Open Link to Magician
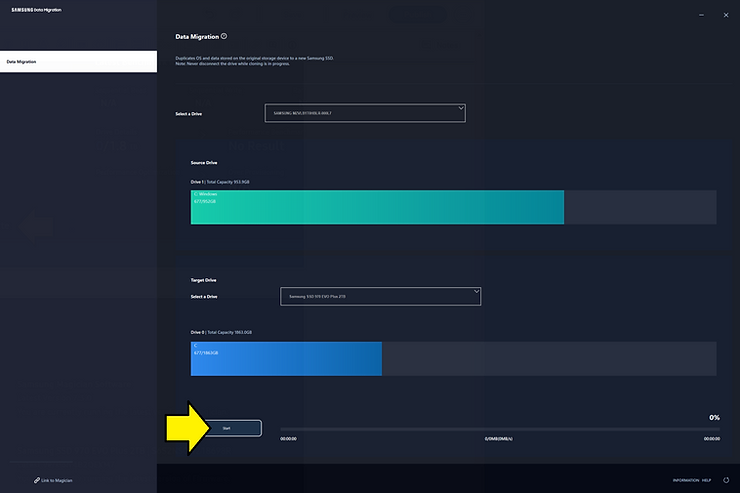740x493 pixels. (x=56, y=480)
